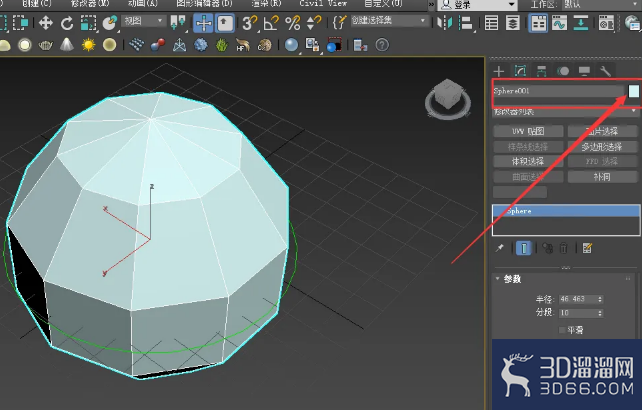Toggle the Layer Explorer

513,23
